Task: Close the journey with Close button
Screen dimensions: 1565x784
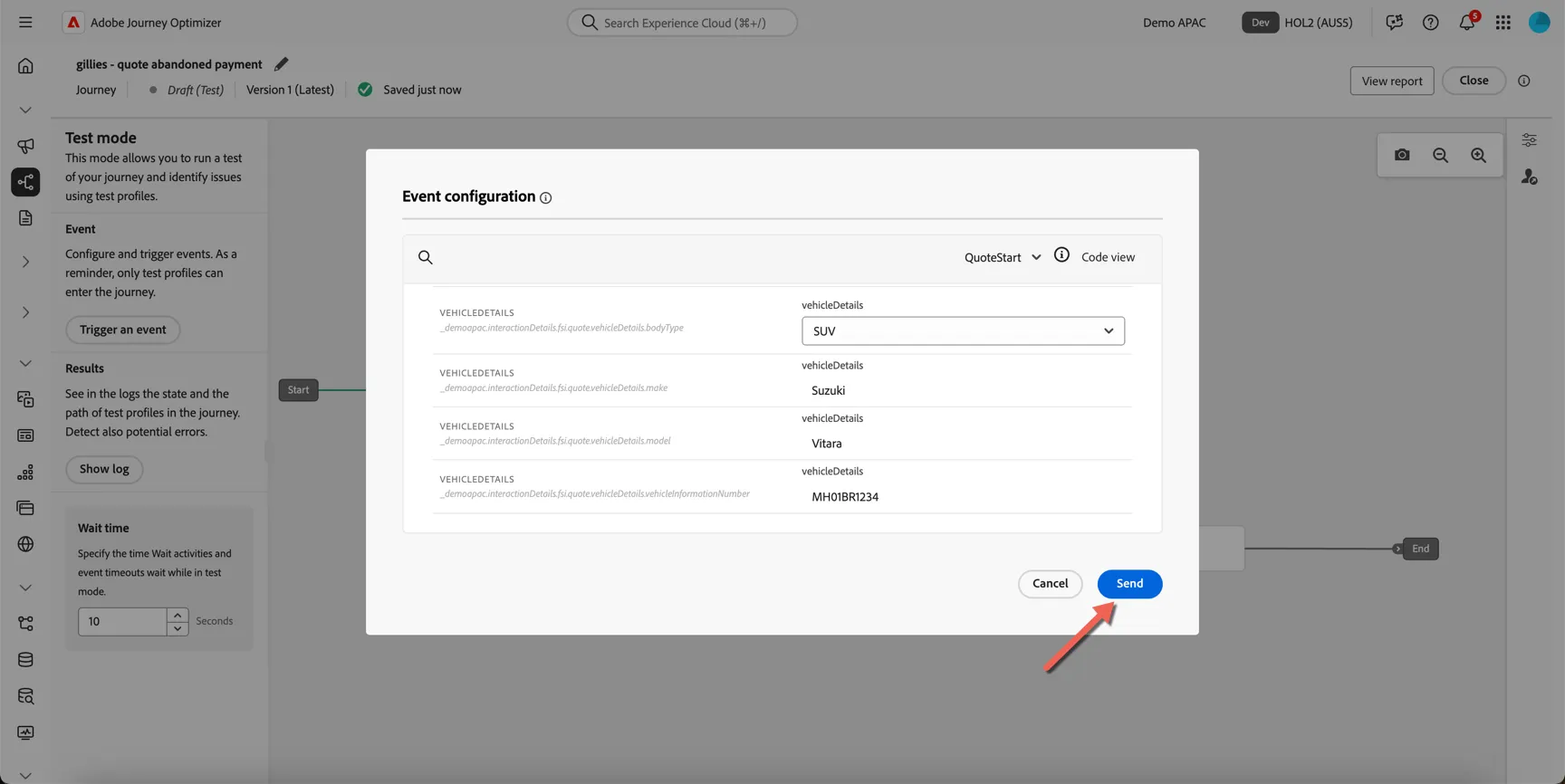Action: pos(1474,81)
